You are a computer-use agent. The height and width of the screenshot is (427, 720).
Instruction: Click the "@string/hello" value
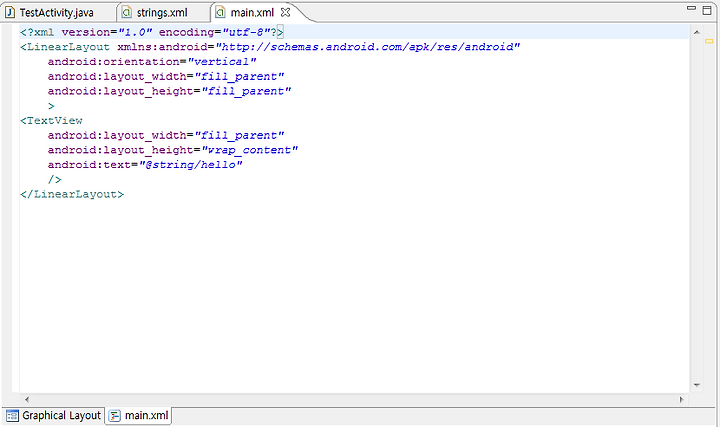[x=191, y=164]
